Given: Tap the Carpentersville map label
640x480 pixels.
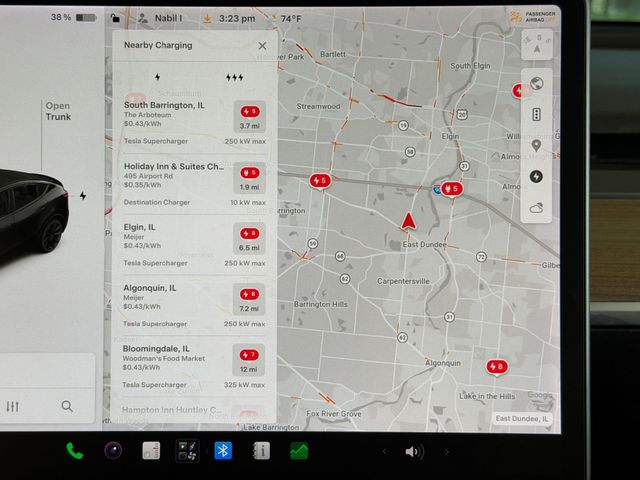Looking at the screenshot, I should (x=403, y=281).
